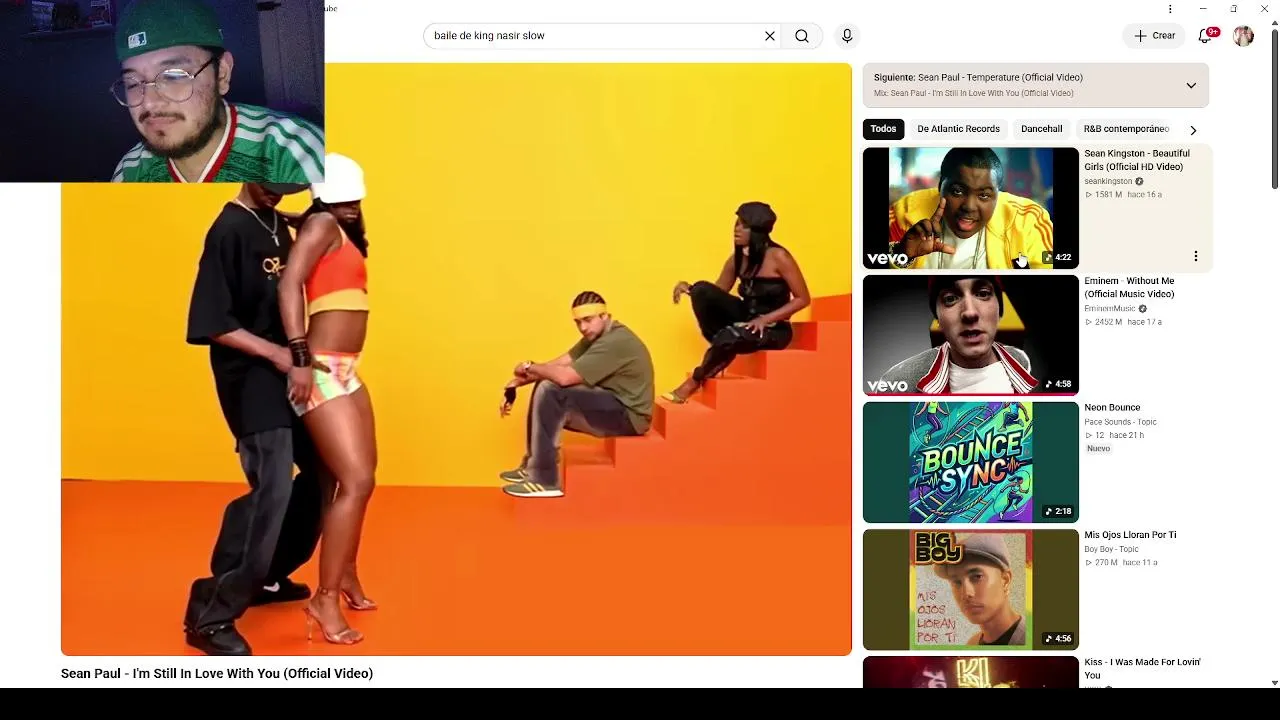
Task: Open the browser three-dot menu
Action: point(1170,9)
